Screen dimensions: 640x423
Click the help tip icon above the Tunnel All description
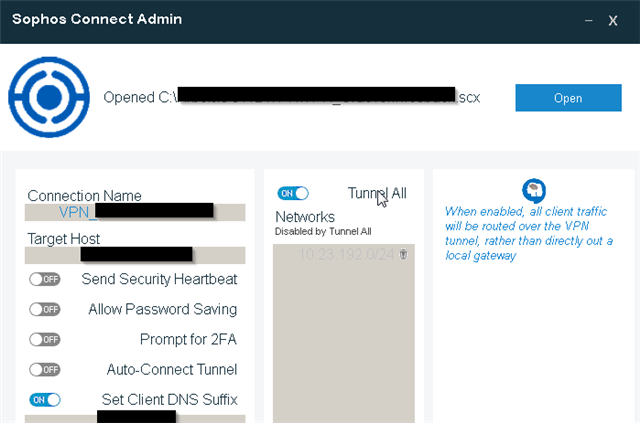[534, 190]
